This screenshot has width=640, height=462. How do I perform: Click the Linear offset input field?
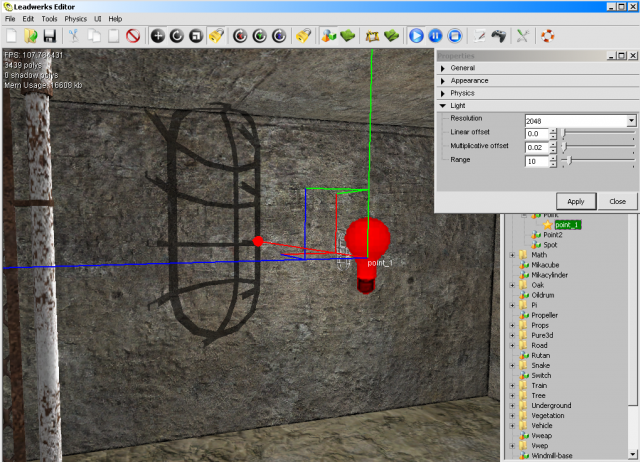[535, 133]
